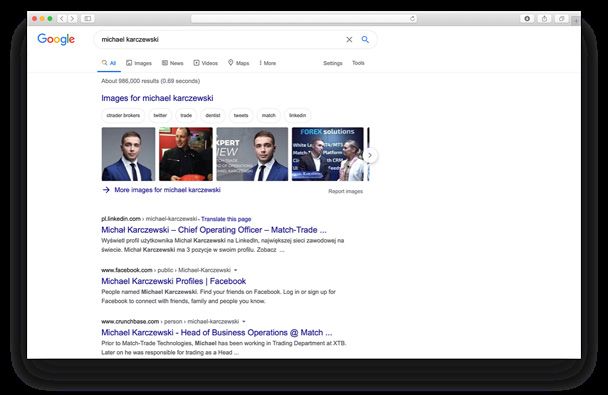Open the Safari downloads icon
The width and height of the screenshot is (608, 395).
coord(527,19)
